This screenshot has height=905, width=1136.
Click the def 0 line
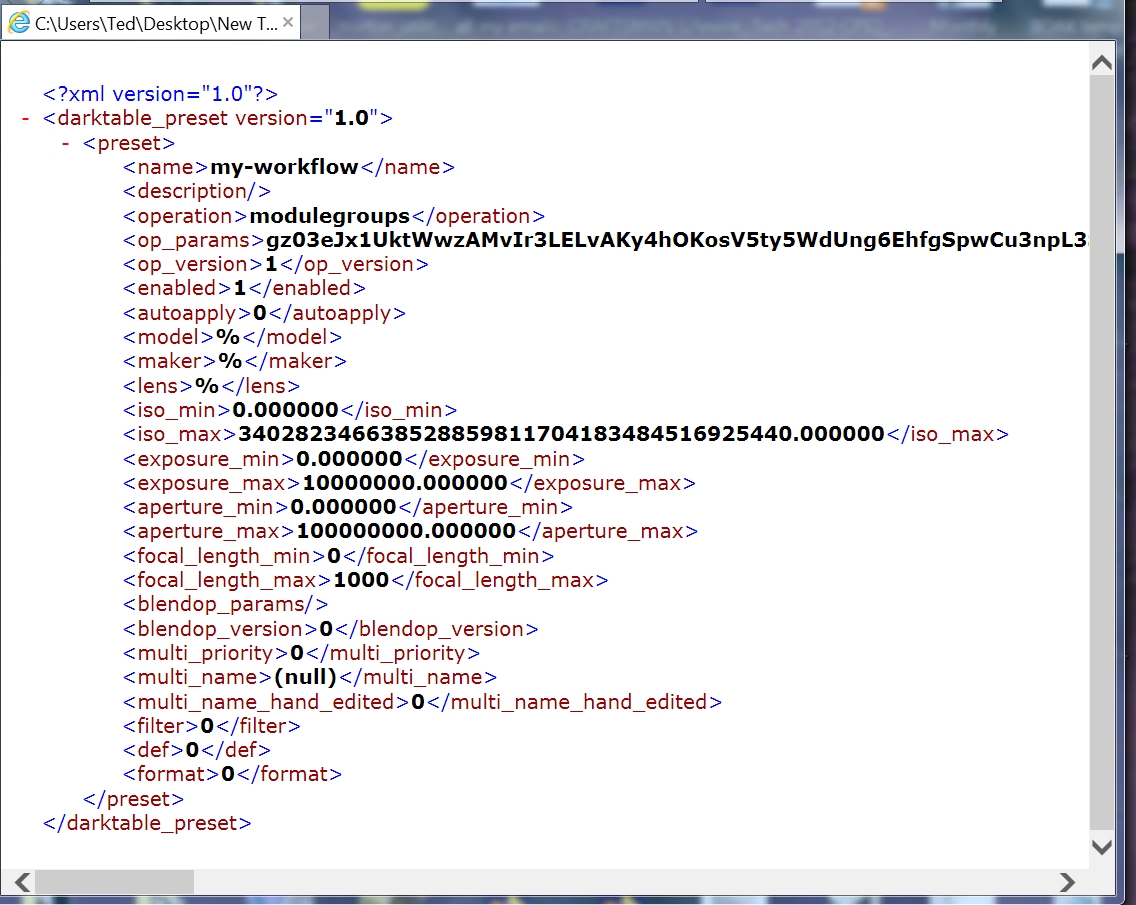coord(196,750)
